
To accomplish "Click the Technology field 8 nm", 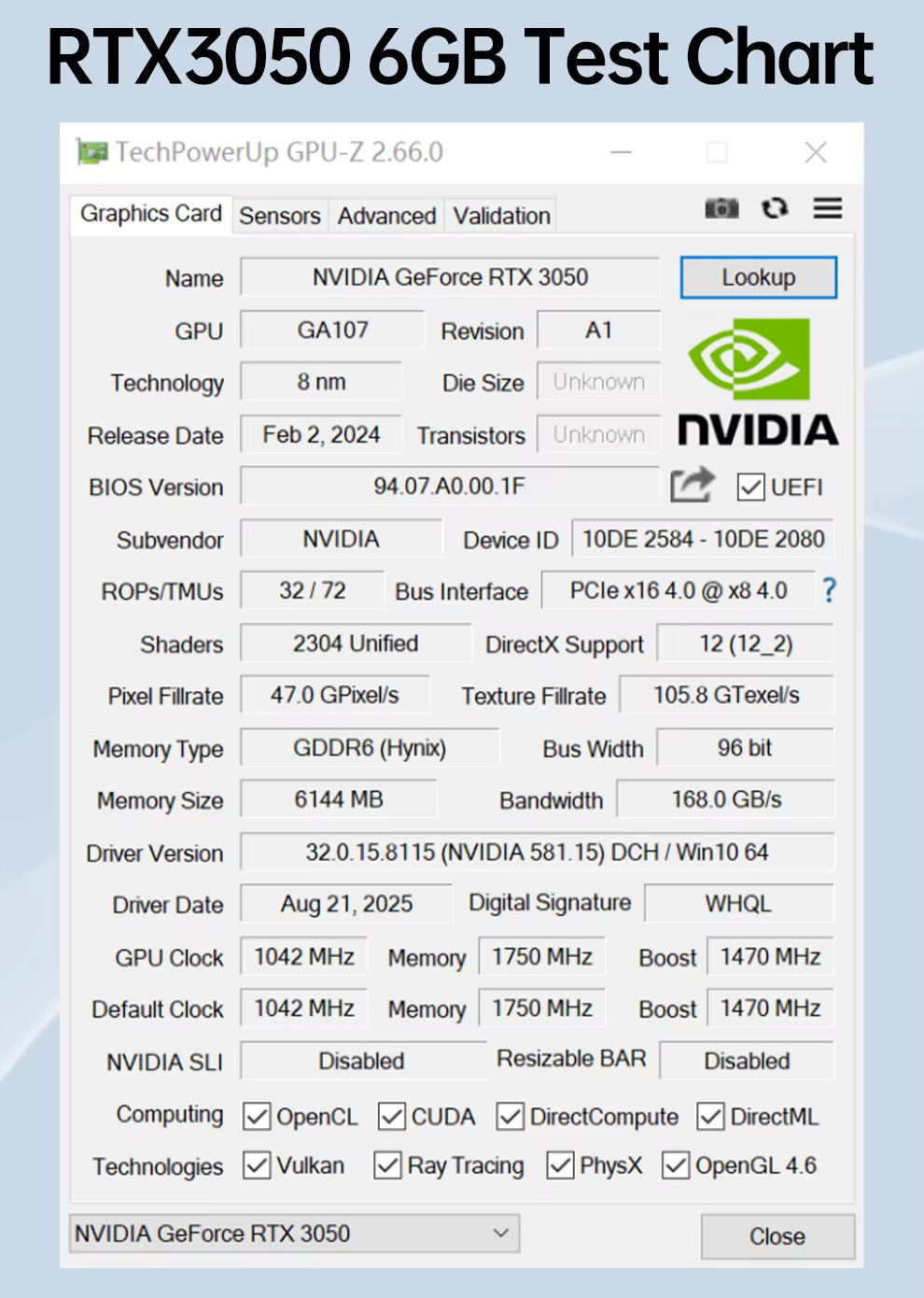I will coord(321,382).
